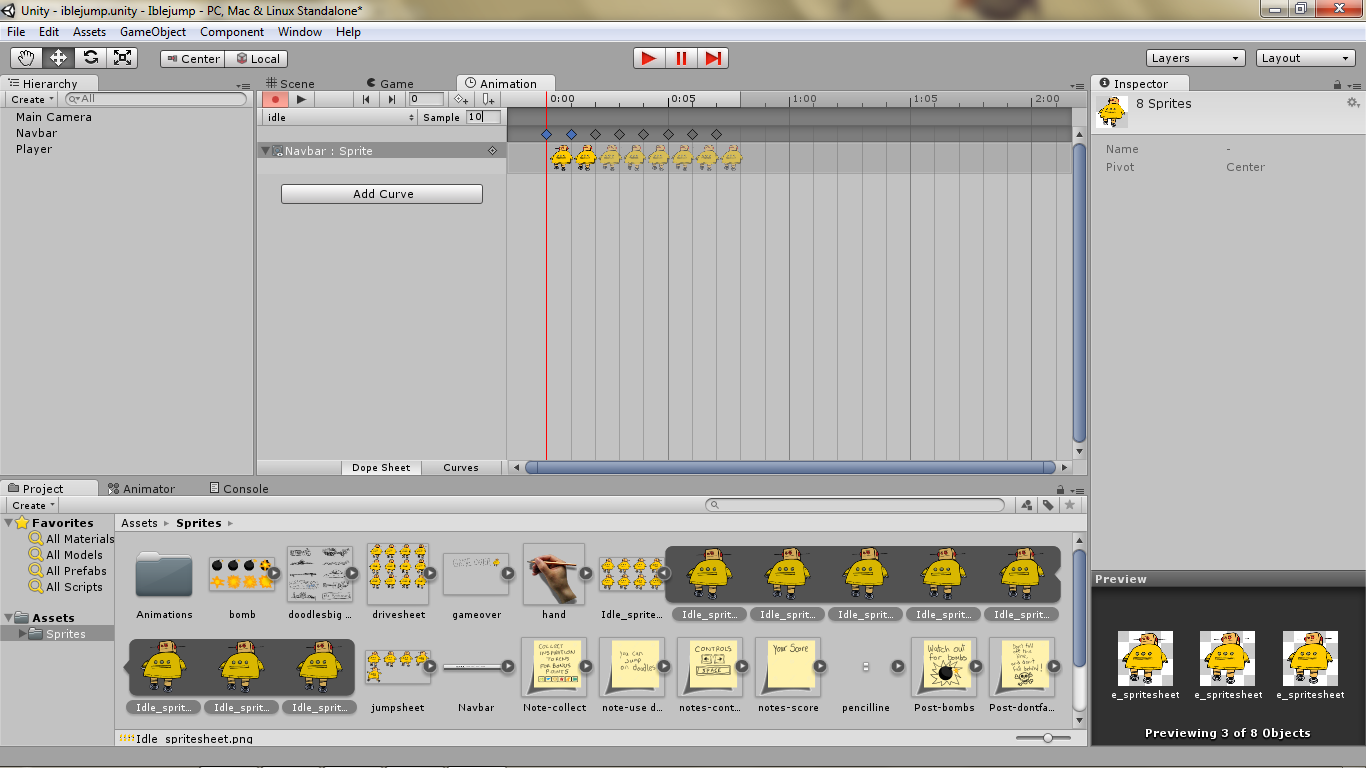Select the Rotate tool
This screenshot has height=768, width=1366.
pos(91,57)
